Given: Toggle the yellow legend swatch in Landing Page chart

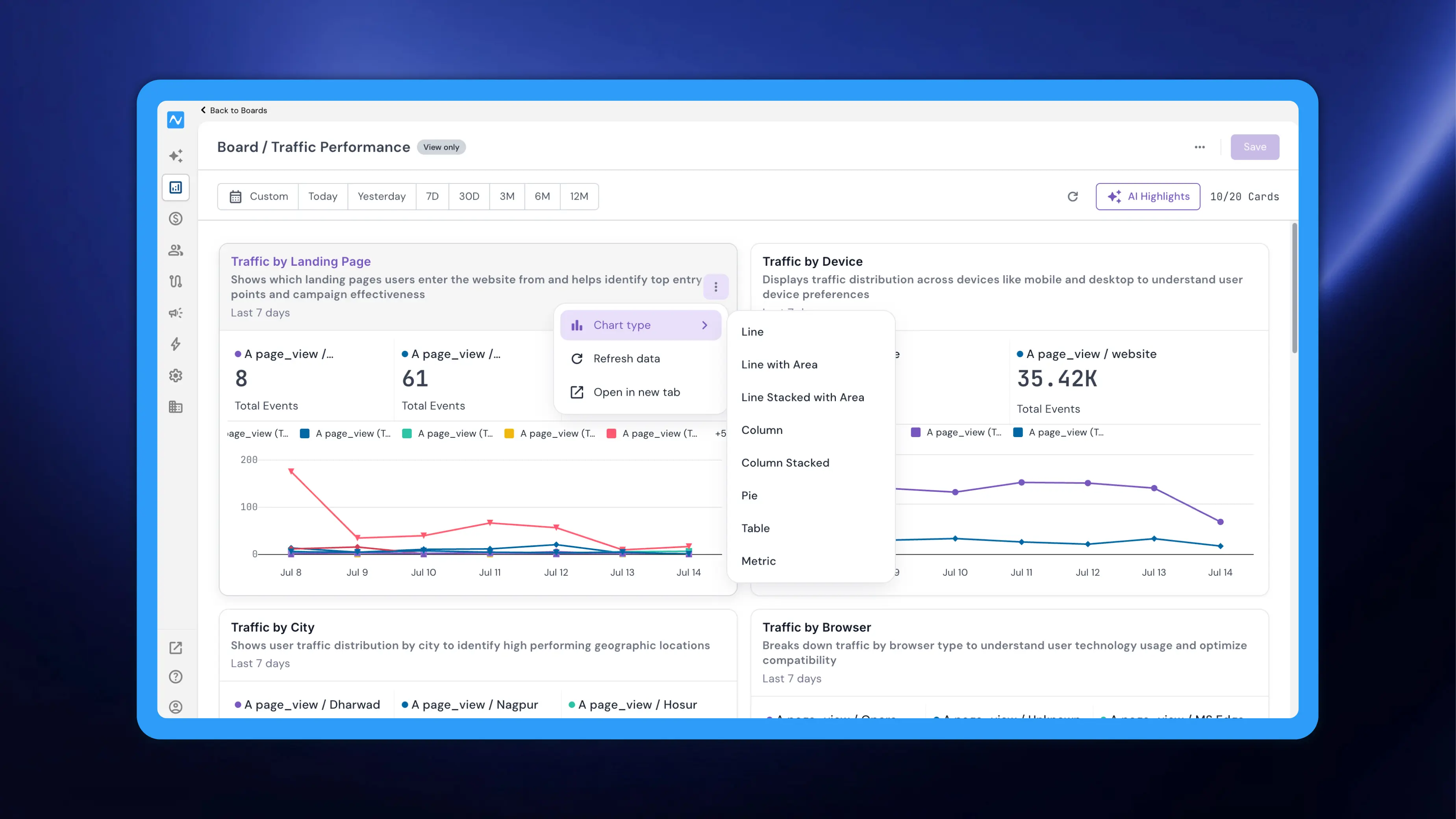Looking at the screenshot, I should [509, 434].
